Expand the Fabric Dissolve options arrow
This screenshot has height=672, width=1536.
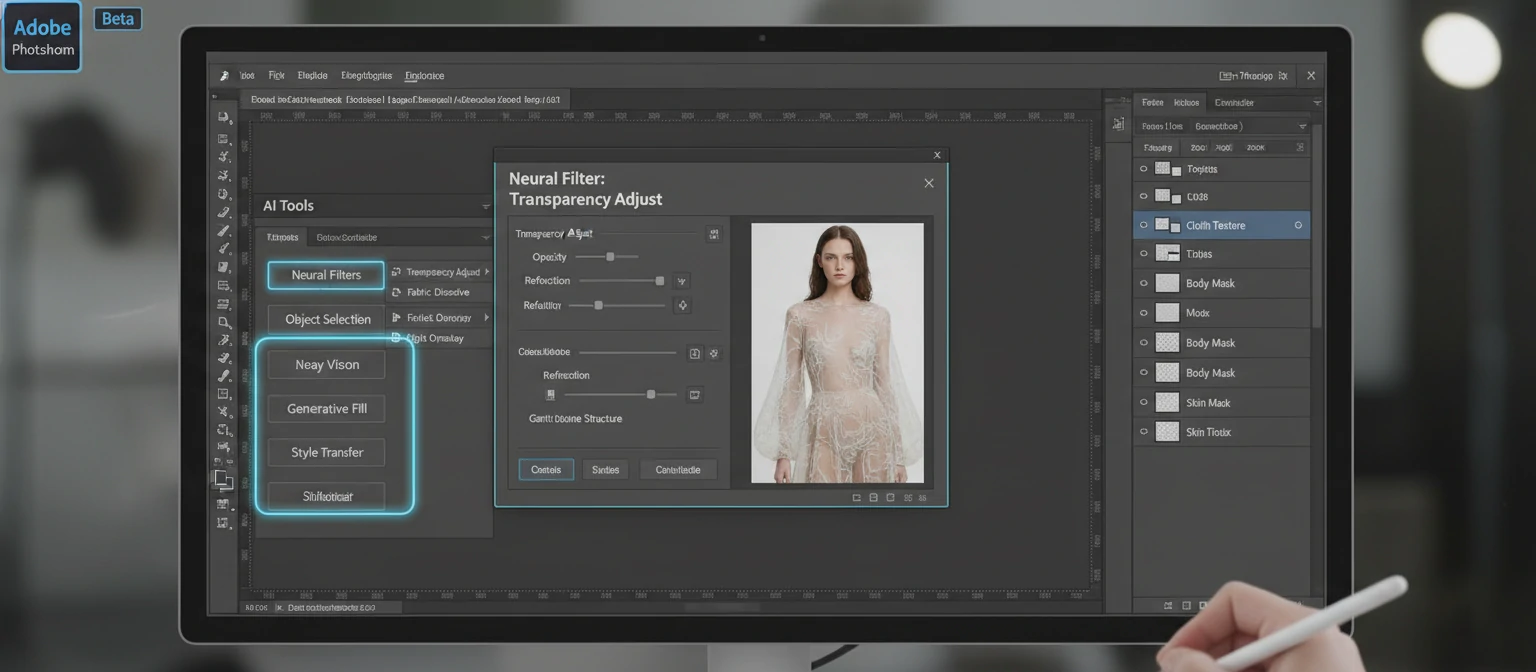point(484,292)
